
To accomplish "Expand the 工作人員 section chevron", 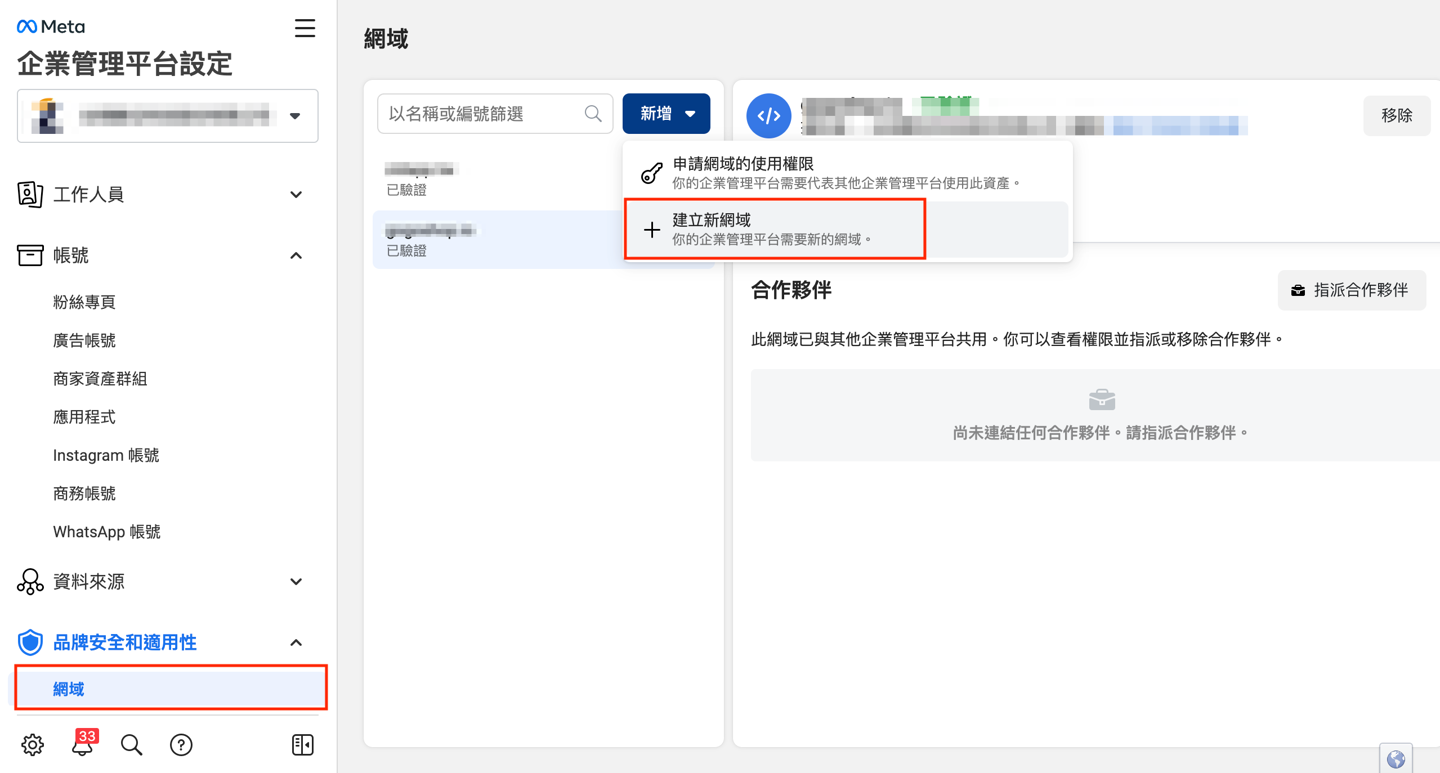I will pyautogui.click(x=296, y=194).
